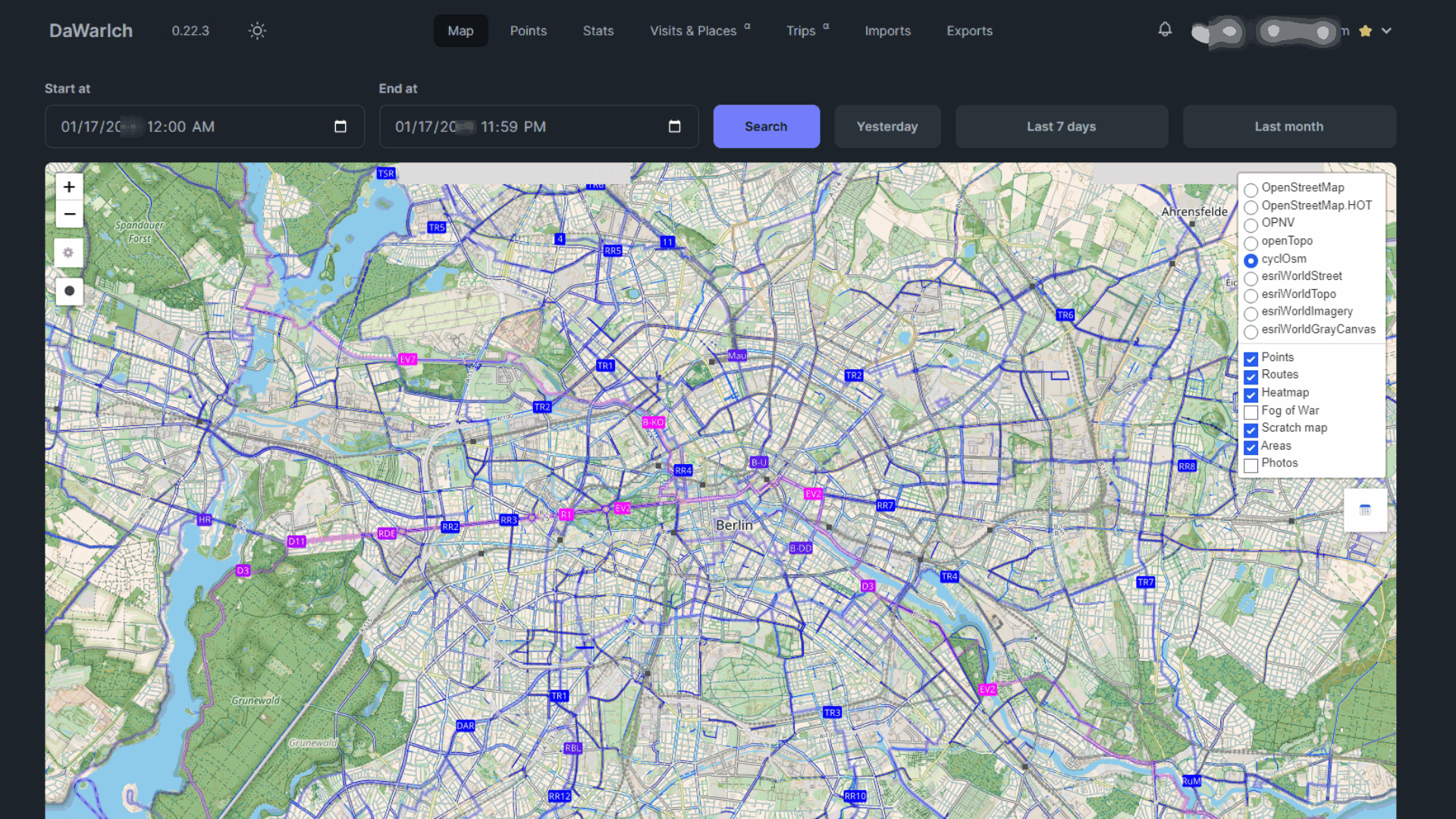Select OpenStreetMap base layer
The height and width of the screenshot is (819, 1456).
click(x=1251, y=189)
